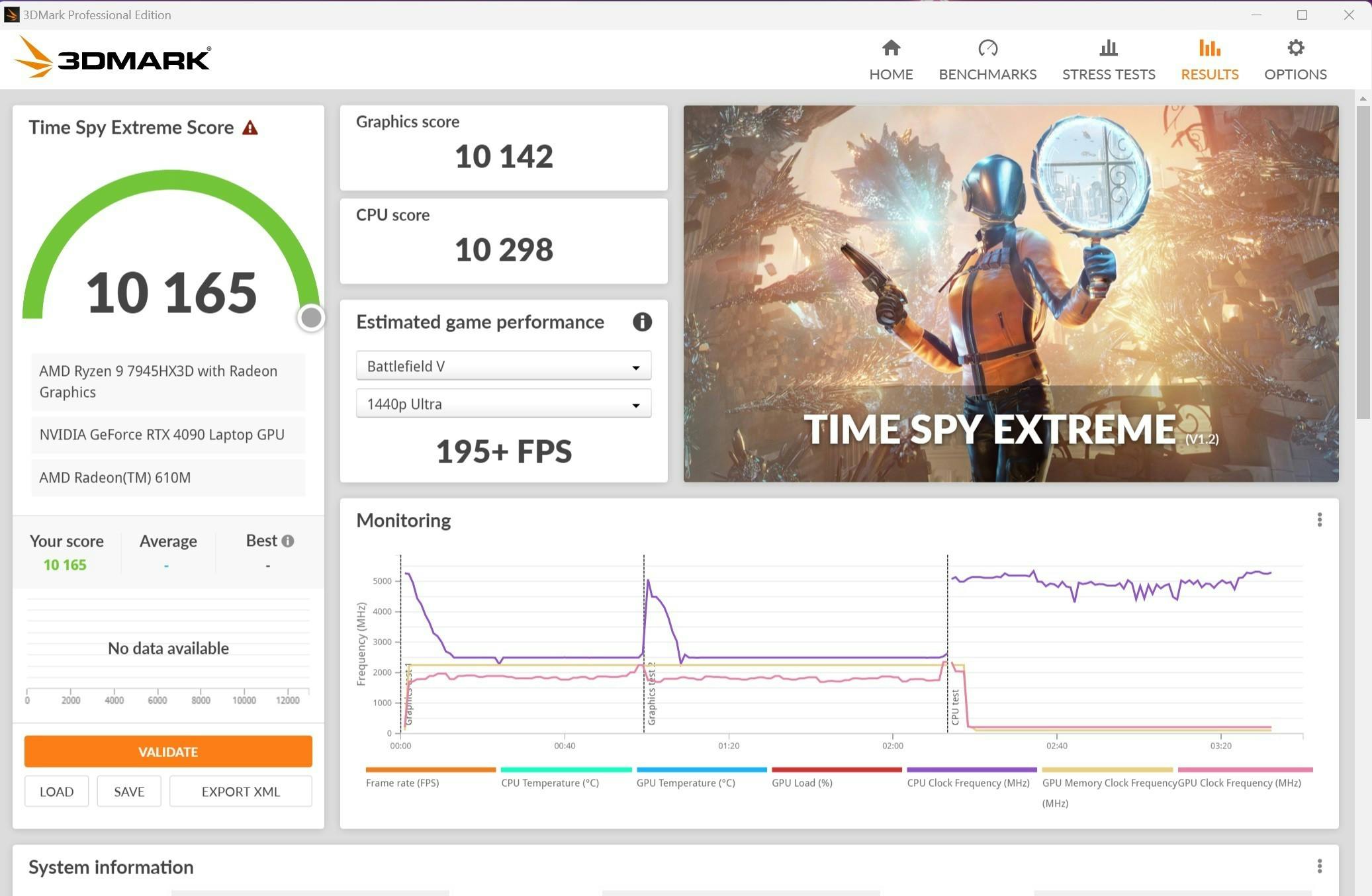
Task: Toggle Frame rate (FPS) legend series
Action: [430, 778]
